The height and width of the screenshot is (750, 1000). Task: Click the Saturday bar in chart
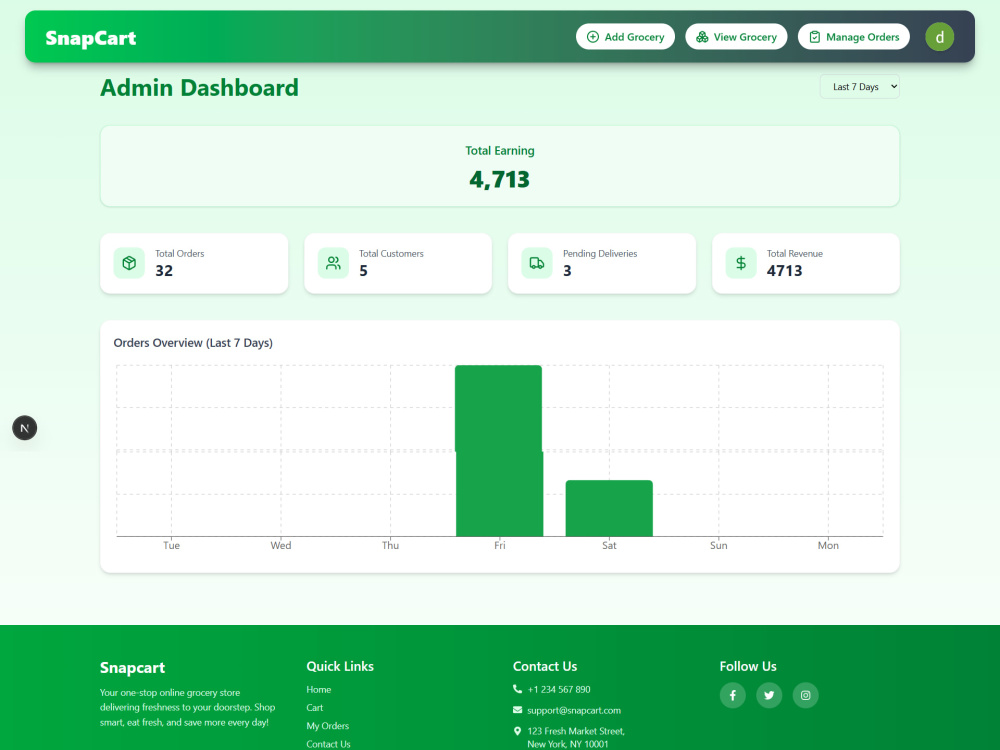pyautogui.click(x=609, y=508)
